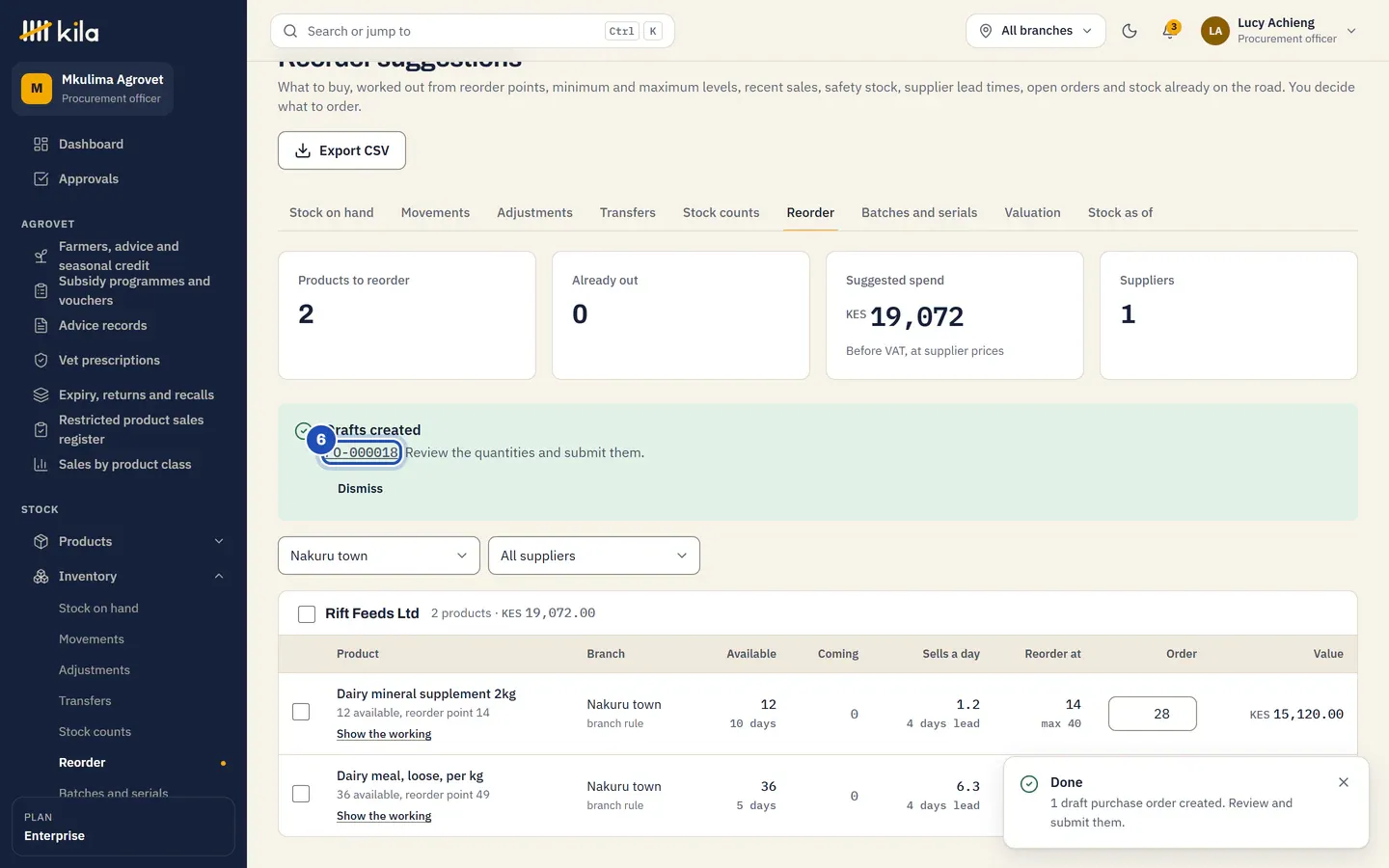Click the Subsidy programmes and vouchers icon
This screenshot has height=868, width=1389.
click(x=41, y=290)
